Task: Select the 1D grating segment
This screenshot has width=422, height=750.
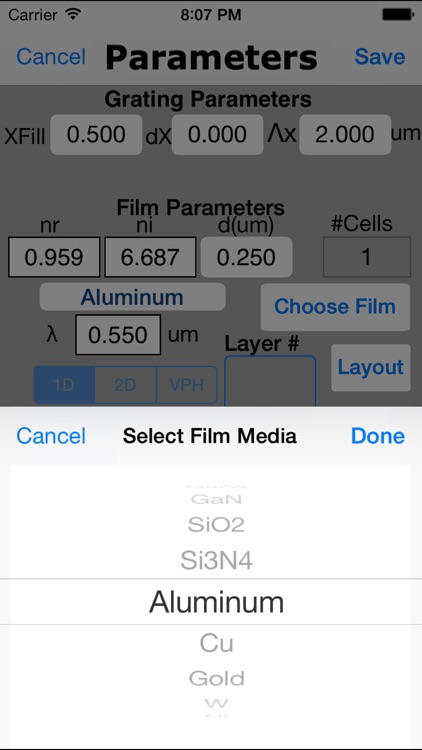Action: point(64,385)
